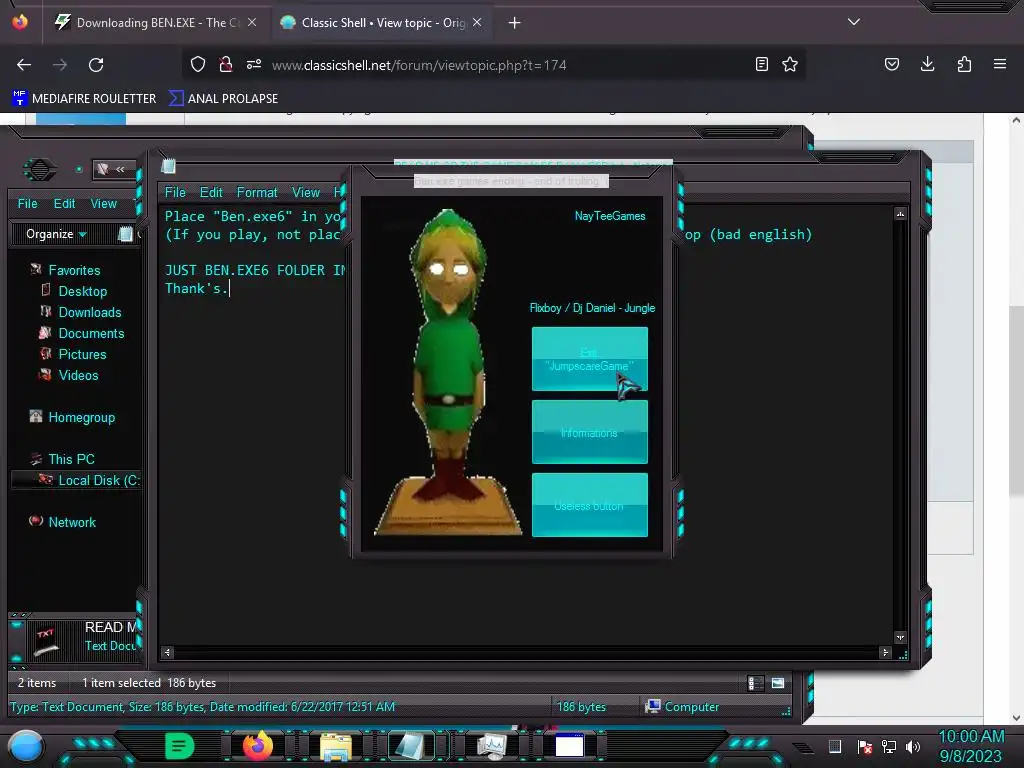
Task: Open the tracking protection shield icon
Action: pos(198,64)
